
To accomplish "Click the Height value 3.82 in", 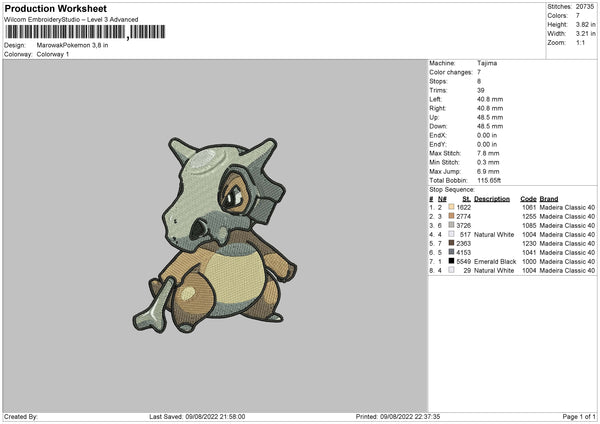I will (585, 24).
